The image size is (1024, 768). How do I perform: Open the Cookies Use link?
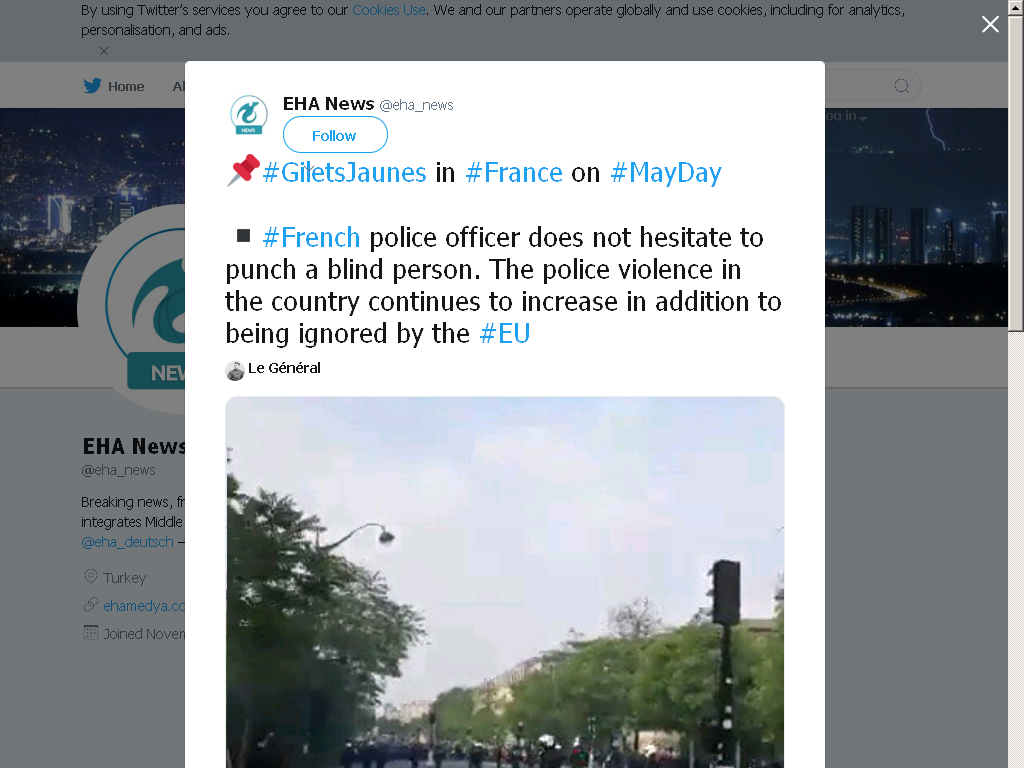[x=389, y=10]
